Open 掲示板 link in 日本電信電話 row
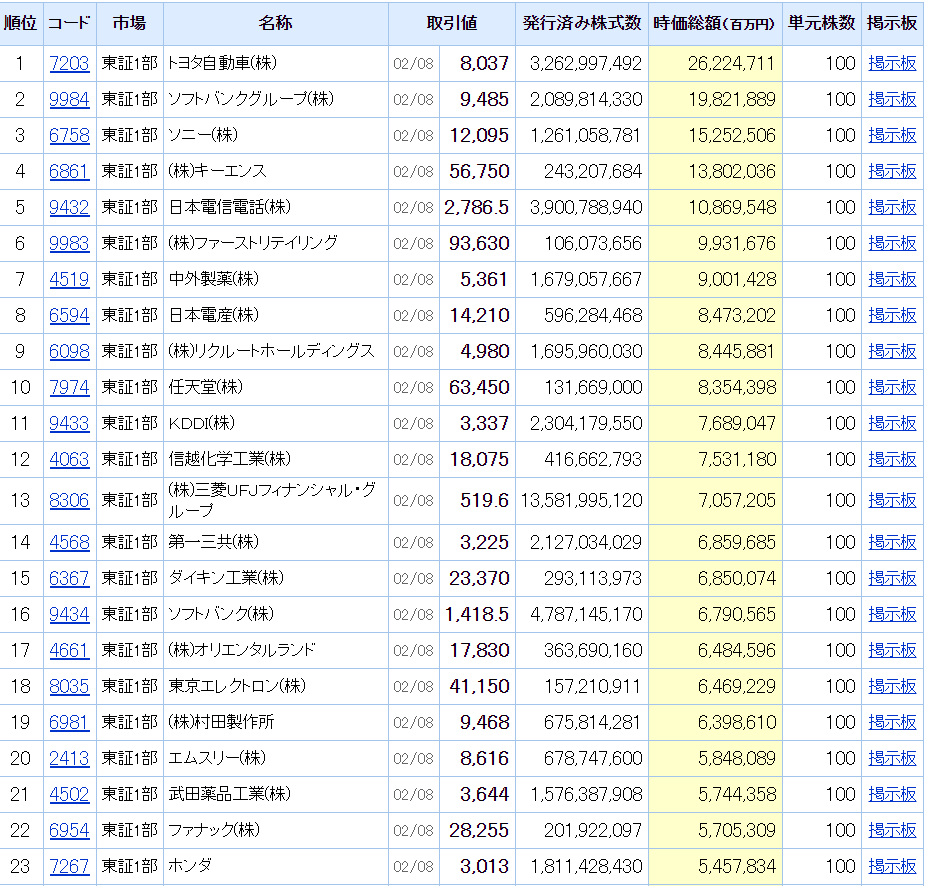 click(x=892, y=207)
